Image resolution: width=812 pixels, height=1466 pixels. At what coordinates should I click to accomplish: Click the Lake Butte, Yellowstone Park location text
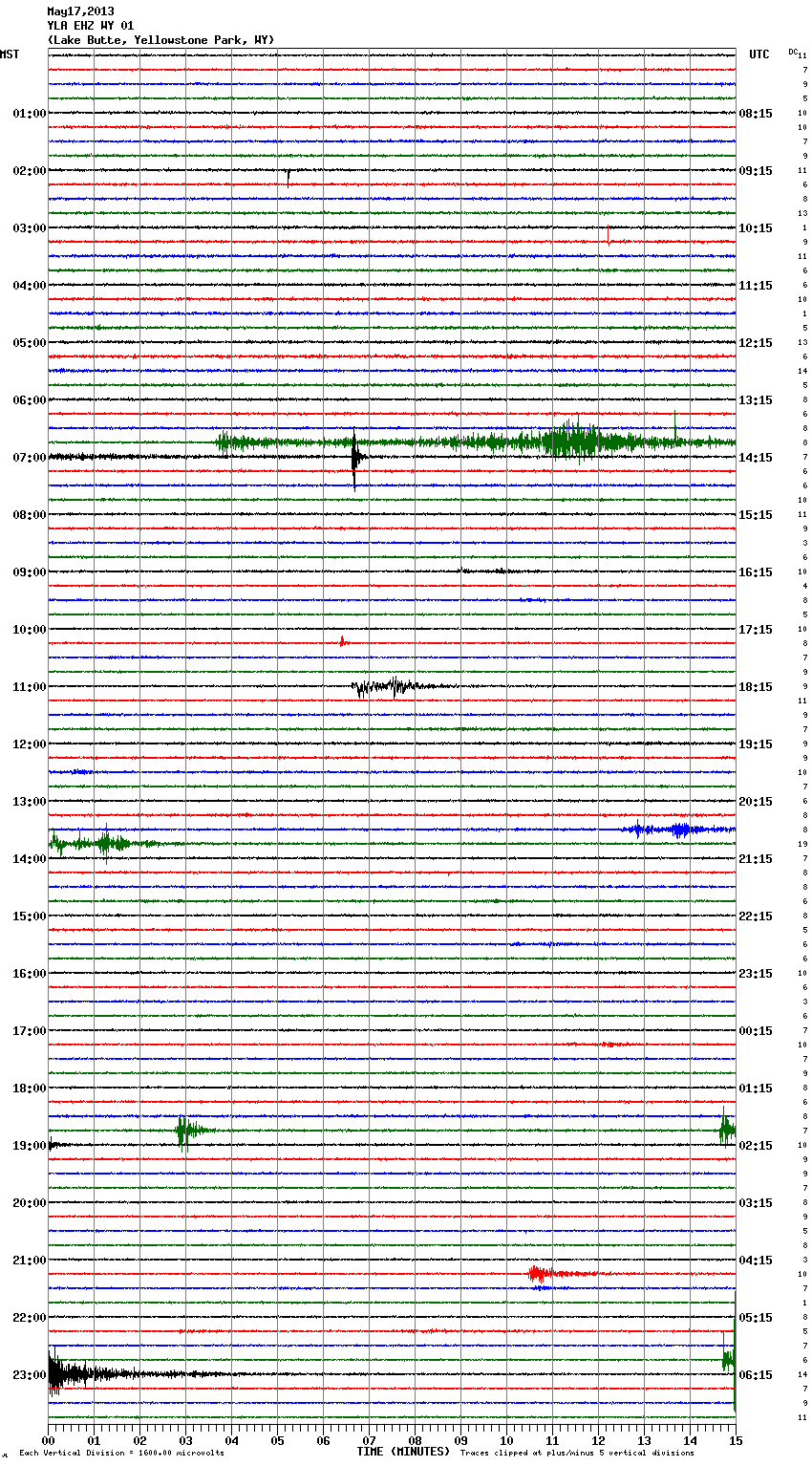tap(160, 40)
